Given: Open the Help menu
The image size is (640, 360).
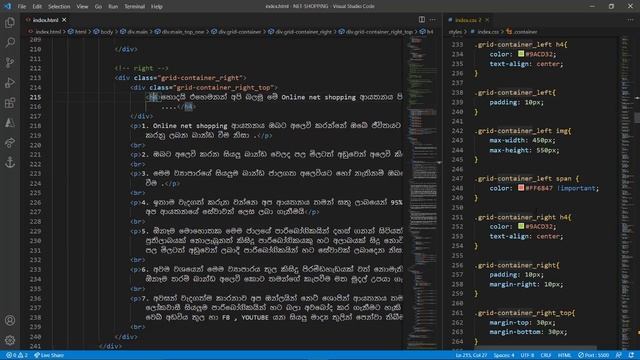Looking at the screenshot, I should tap(157, 7).
